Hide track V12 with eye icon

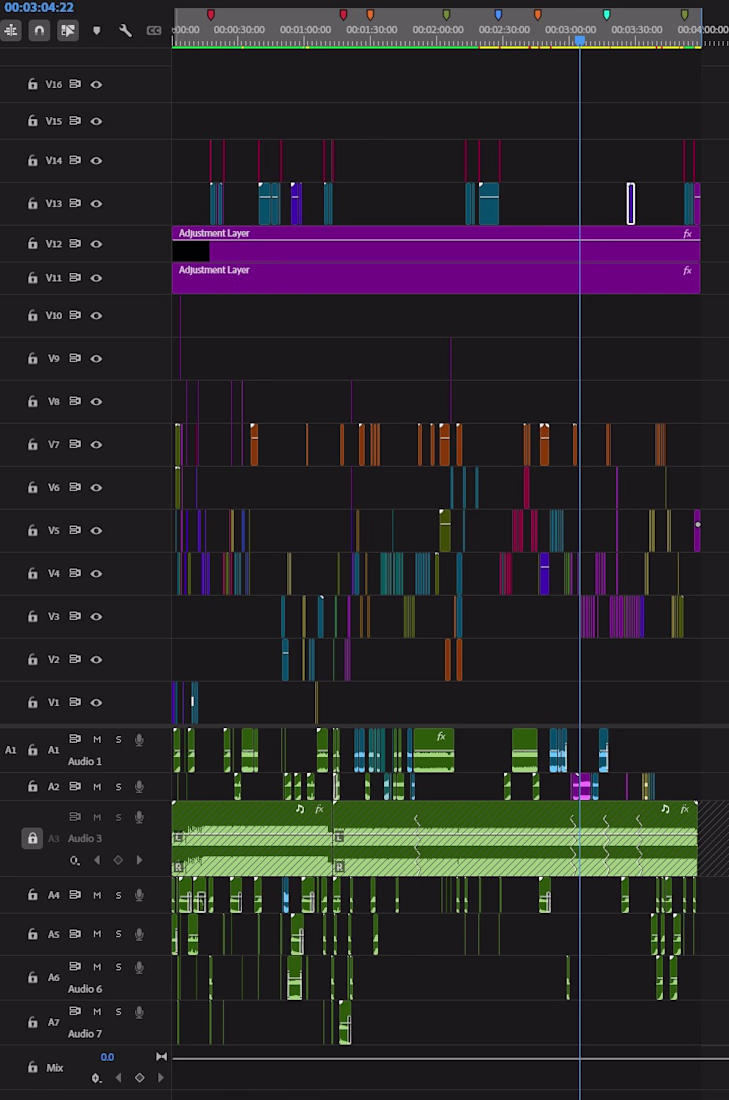pyautogui.click(x=96, y=244)
